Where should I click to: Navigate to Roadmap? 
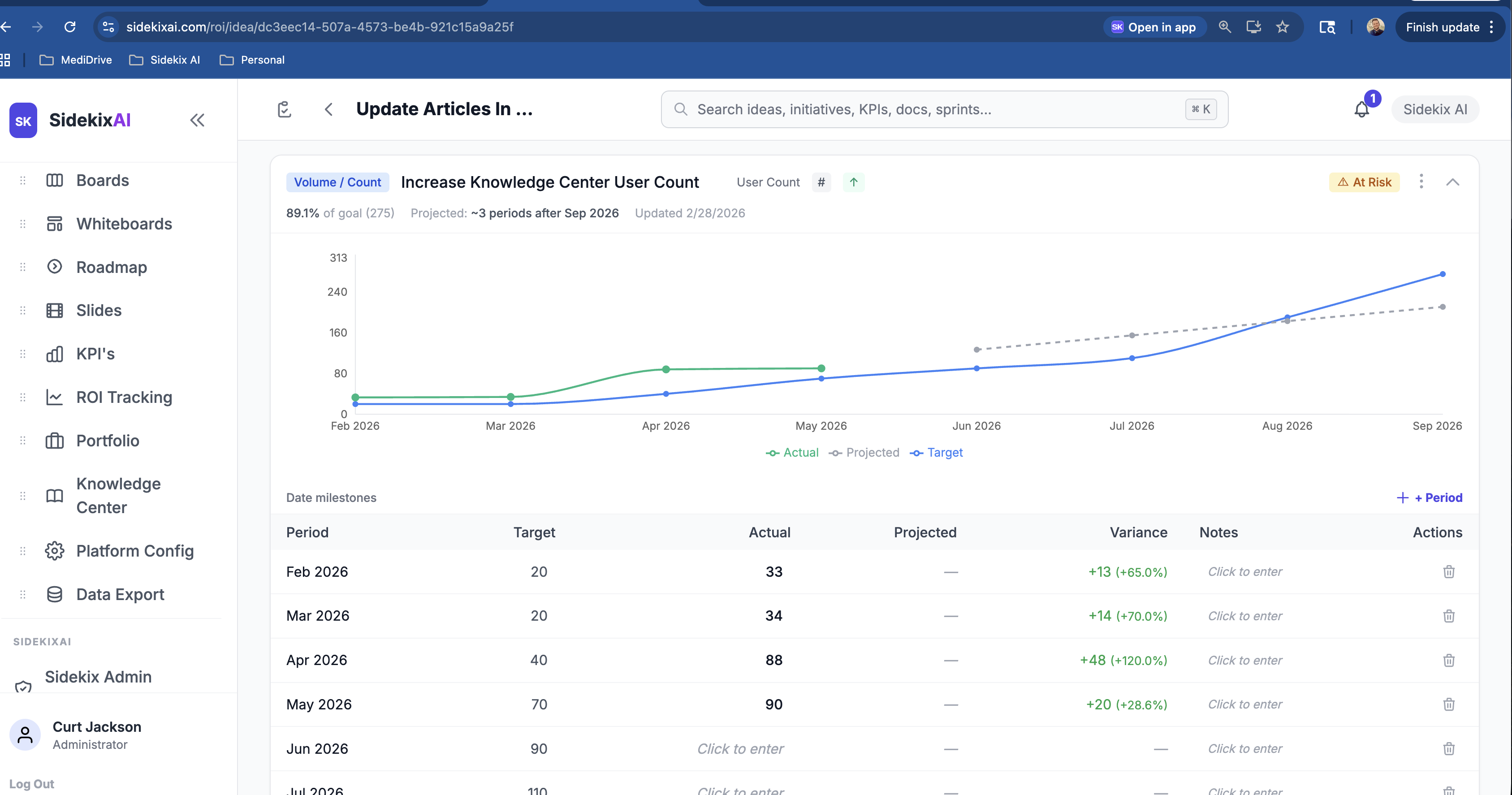pos(112,267)
